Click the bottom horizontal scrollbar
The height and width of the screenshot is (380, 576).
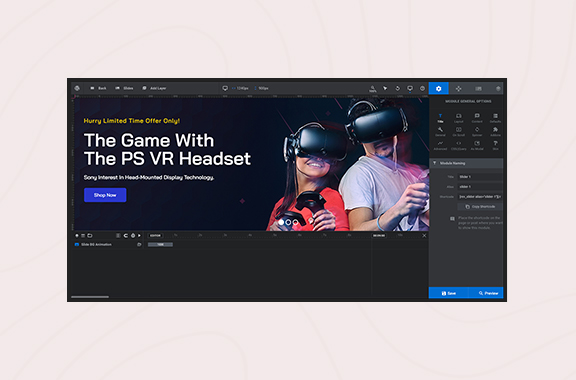tap(90, 297)
